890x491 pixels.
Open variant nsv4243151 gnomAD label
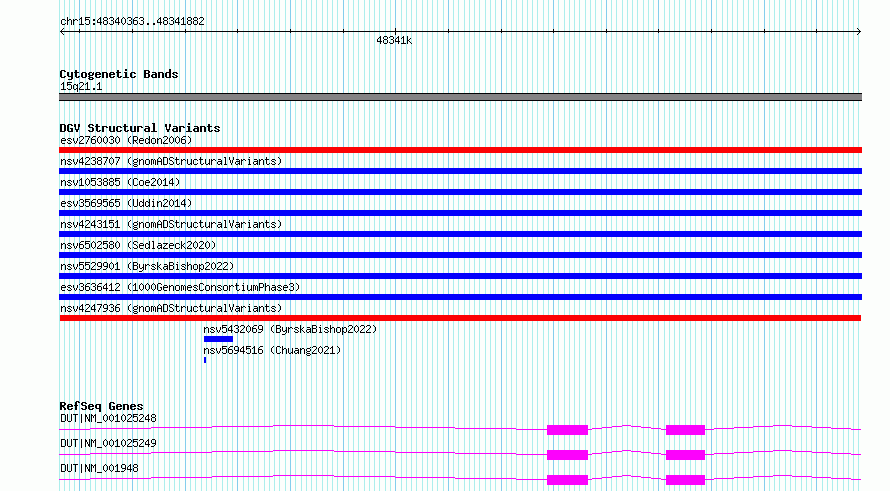171,224
